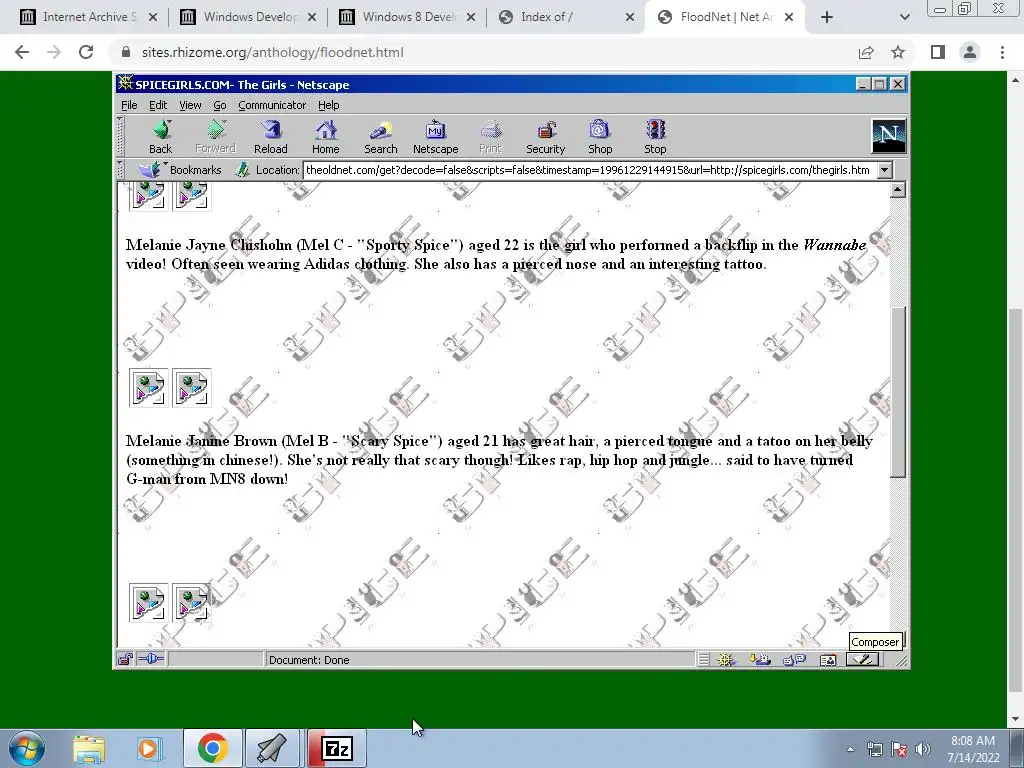Open File Explorer from the taskbar

[89, 748]
